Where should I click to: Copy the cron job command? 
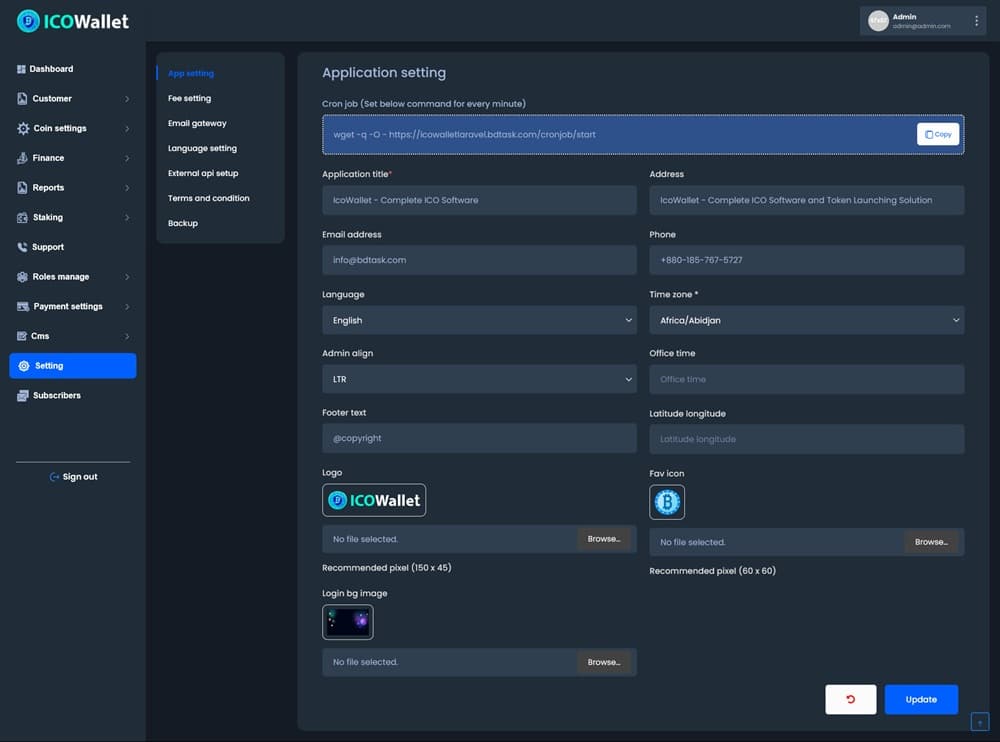pos(937,134)
